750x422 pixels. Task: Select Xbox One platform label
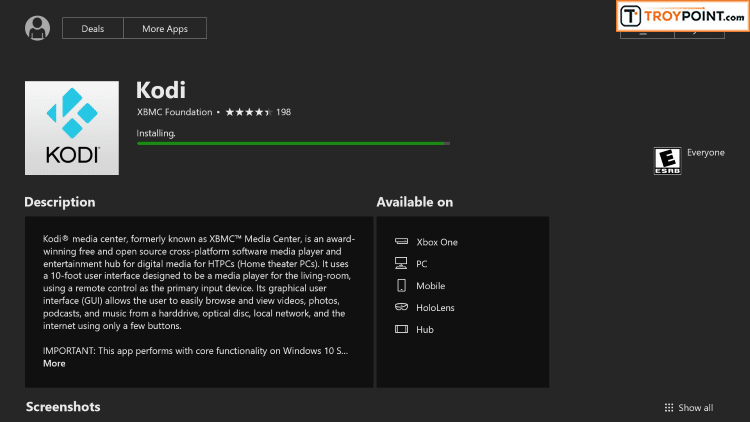(437, 242)
